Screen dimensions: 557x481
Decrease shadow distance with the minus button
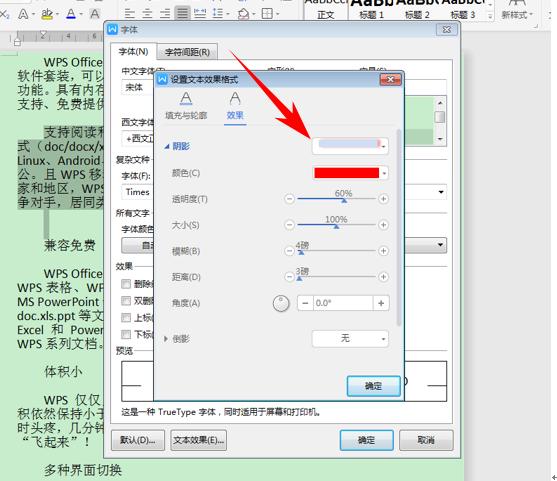point(290,277)
